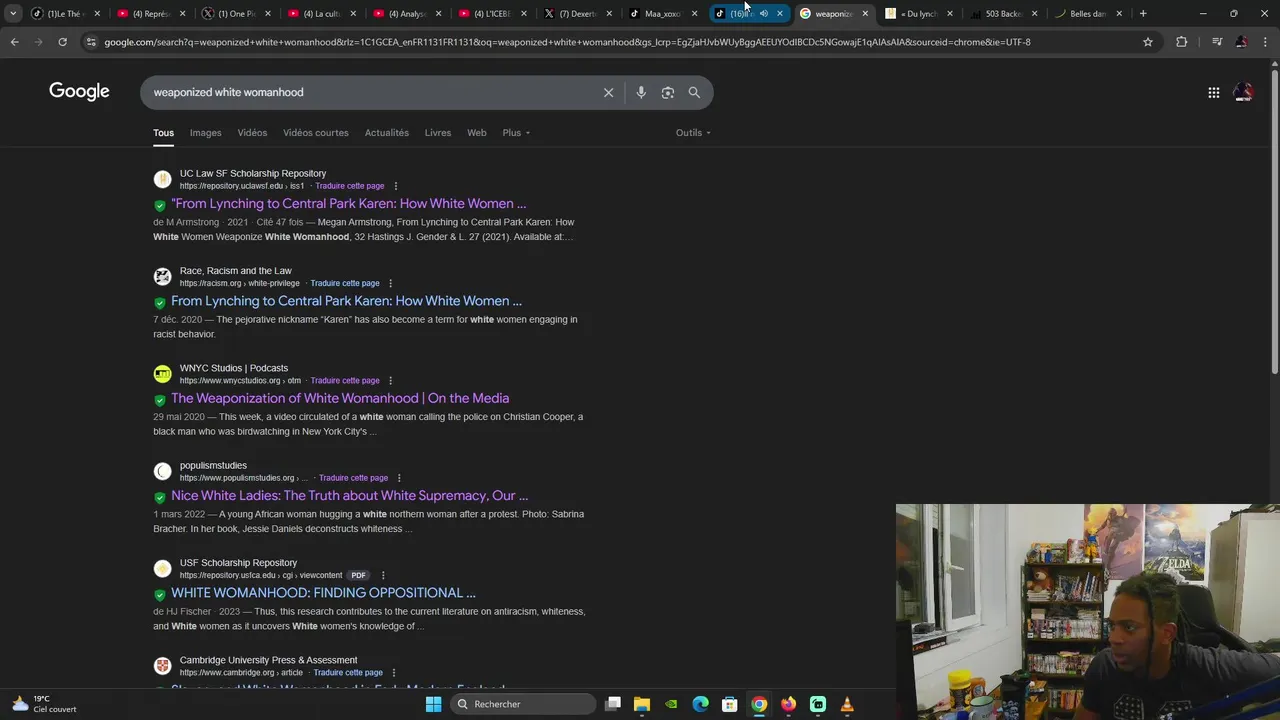Open Google Lens image search icon
Viewport: 1280px width, 720px height.
[x=668, y=92]
